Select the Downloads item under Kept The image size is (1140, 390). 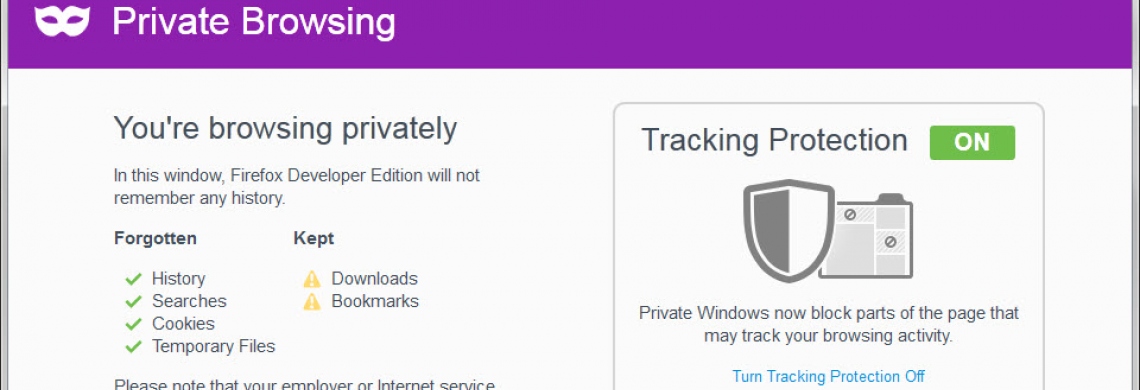click(374, 279)
